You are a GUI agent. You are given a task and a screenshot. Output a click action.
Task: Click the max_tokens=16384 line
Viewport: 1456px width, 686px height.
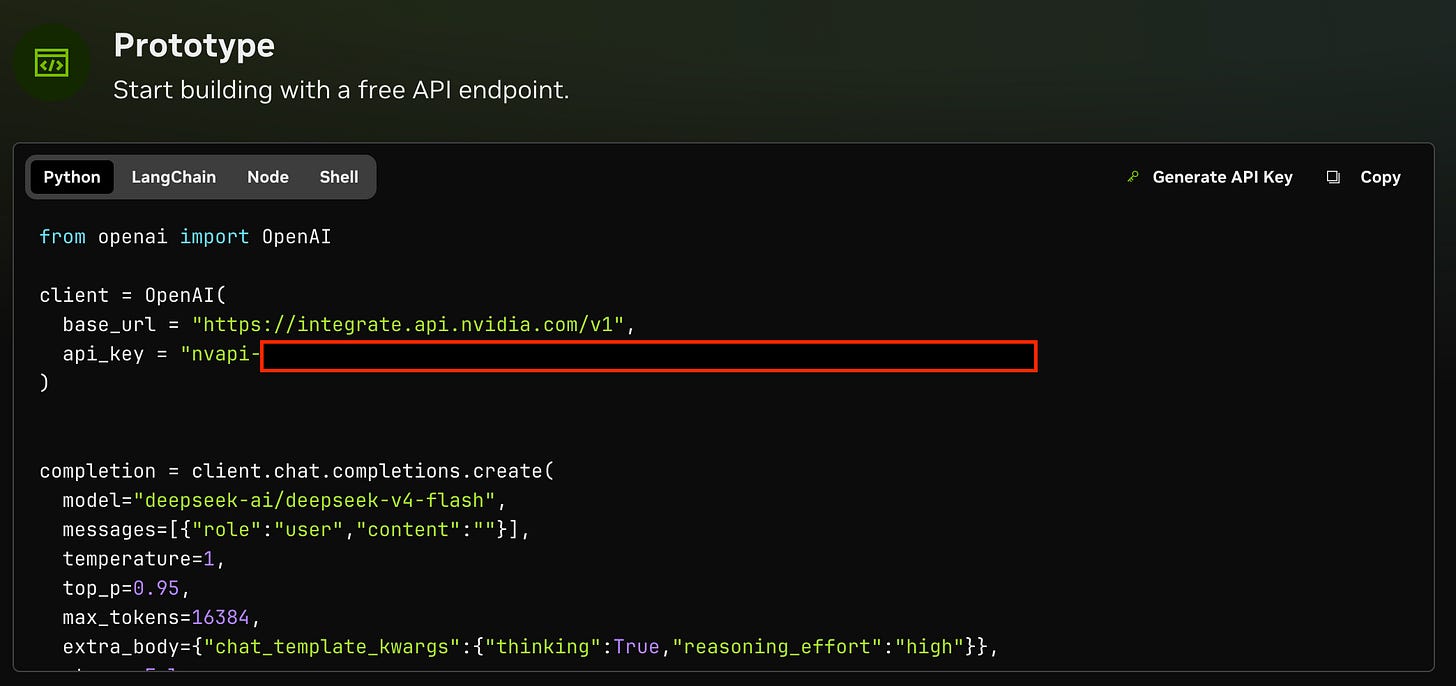point(161,617)
